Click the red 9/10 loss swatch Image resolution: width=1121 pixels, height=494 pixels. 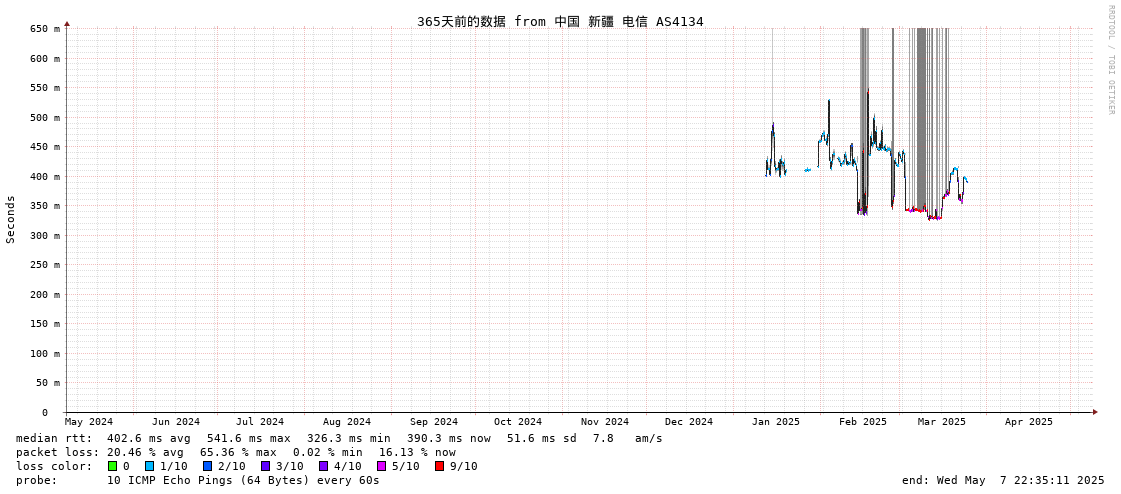pyautogui.click(x=439, y=466)
